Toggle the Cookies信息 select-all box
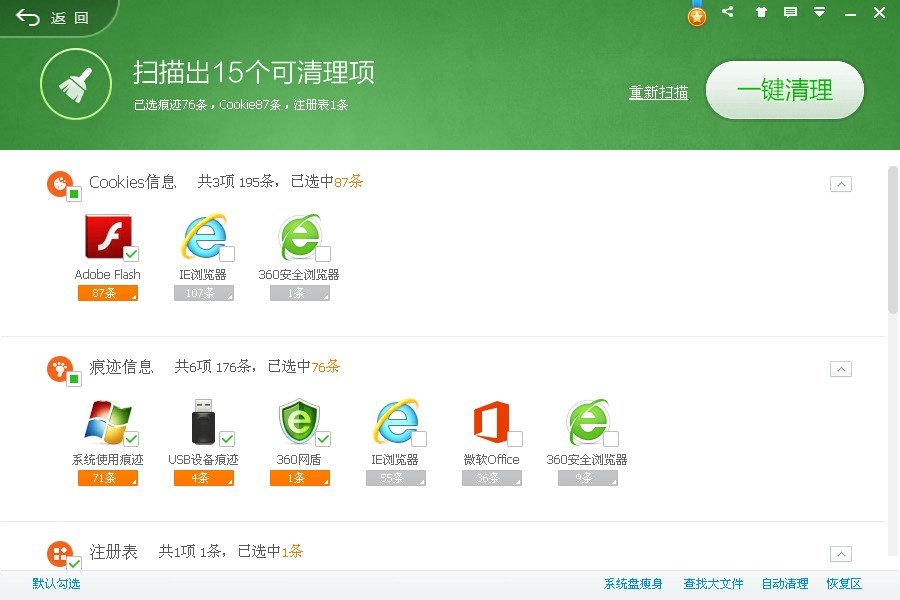Viewport: 900px width, 600px height. [74, 195]
